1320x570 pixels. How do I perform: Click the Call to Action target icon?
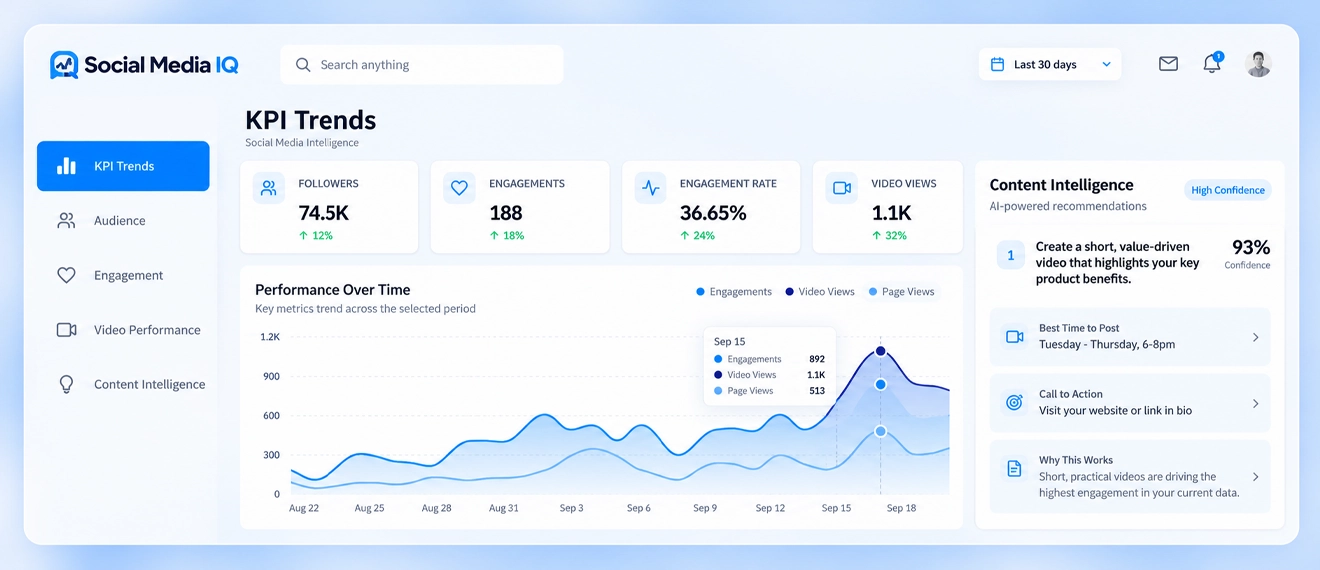coord(1014,402)
